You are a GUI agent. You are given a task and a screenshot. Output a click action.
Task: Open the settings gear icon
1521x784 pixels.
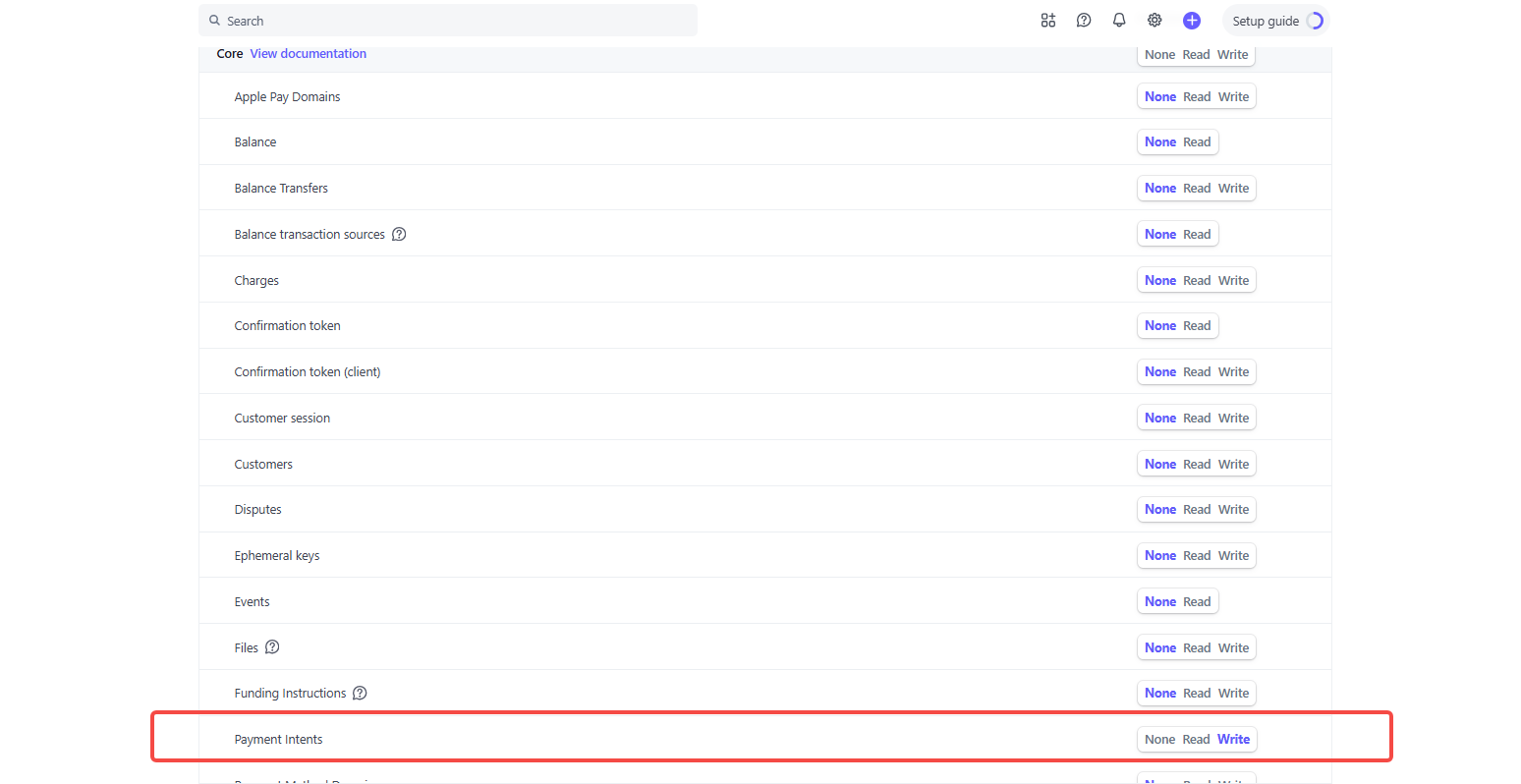1155,21
